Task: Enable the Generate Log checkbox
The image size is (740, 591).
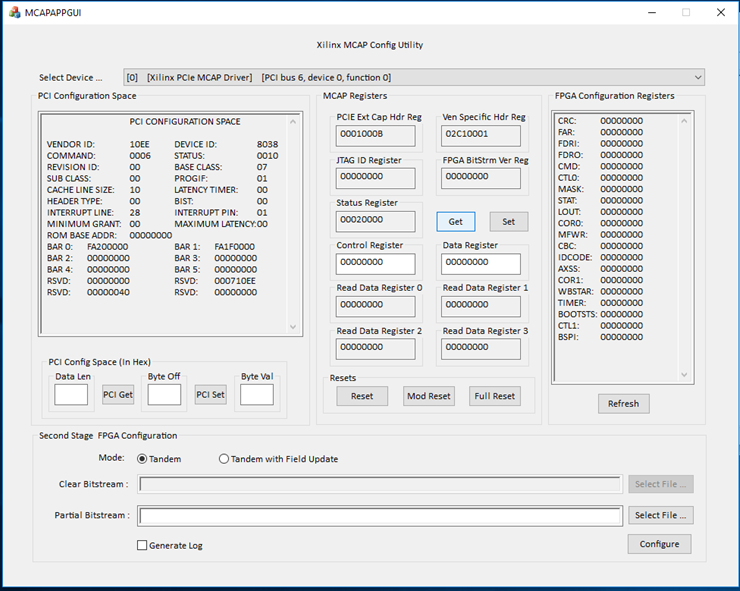Action: [x=142, y=545]
